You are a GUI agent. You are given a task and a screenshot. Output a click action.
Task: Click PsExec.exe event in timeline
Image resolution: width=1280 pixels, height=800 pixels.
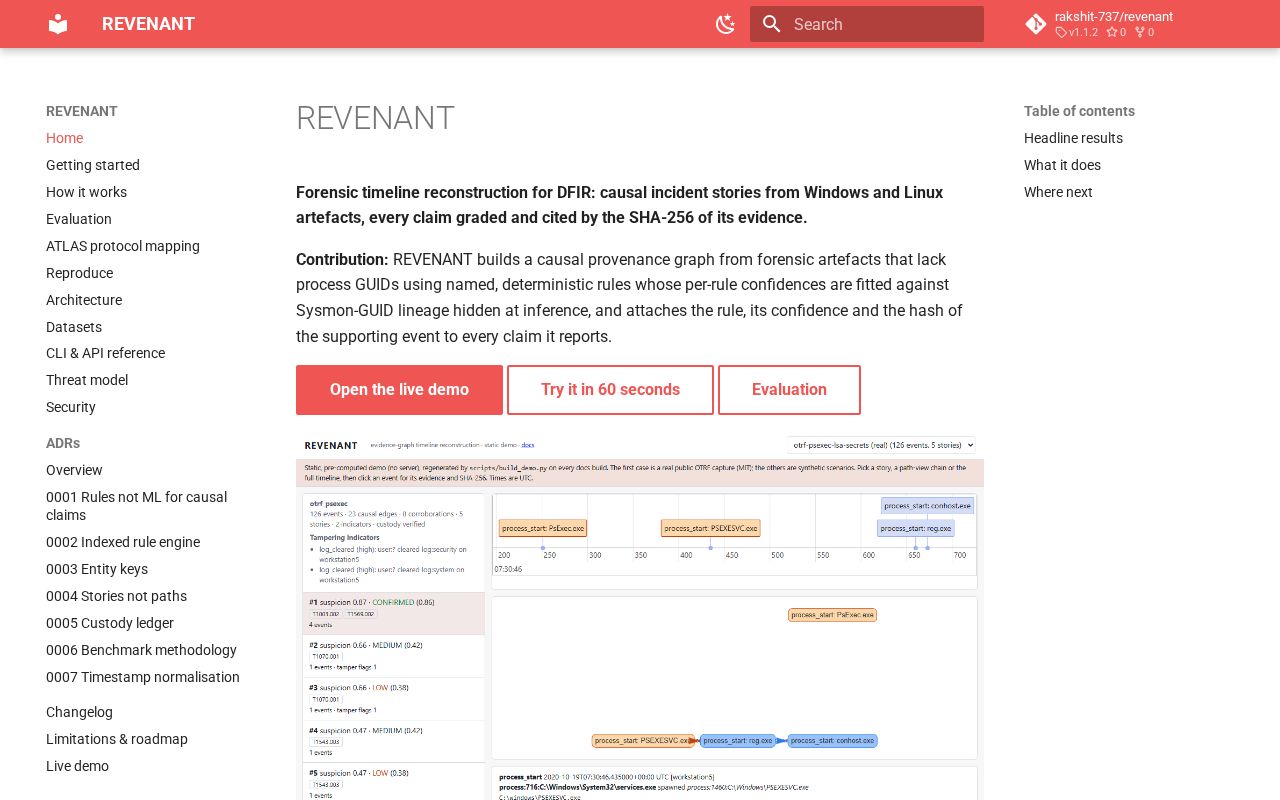pyautogui.click(x=543, y=528)
